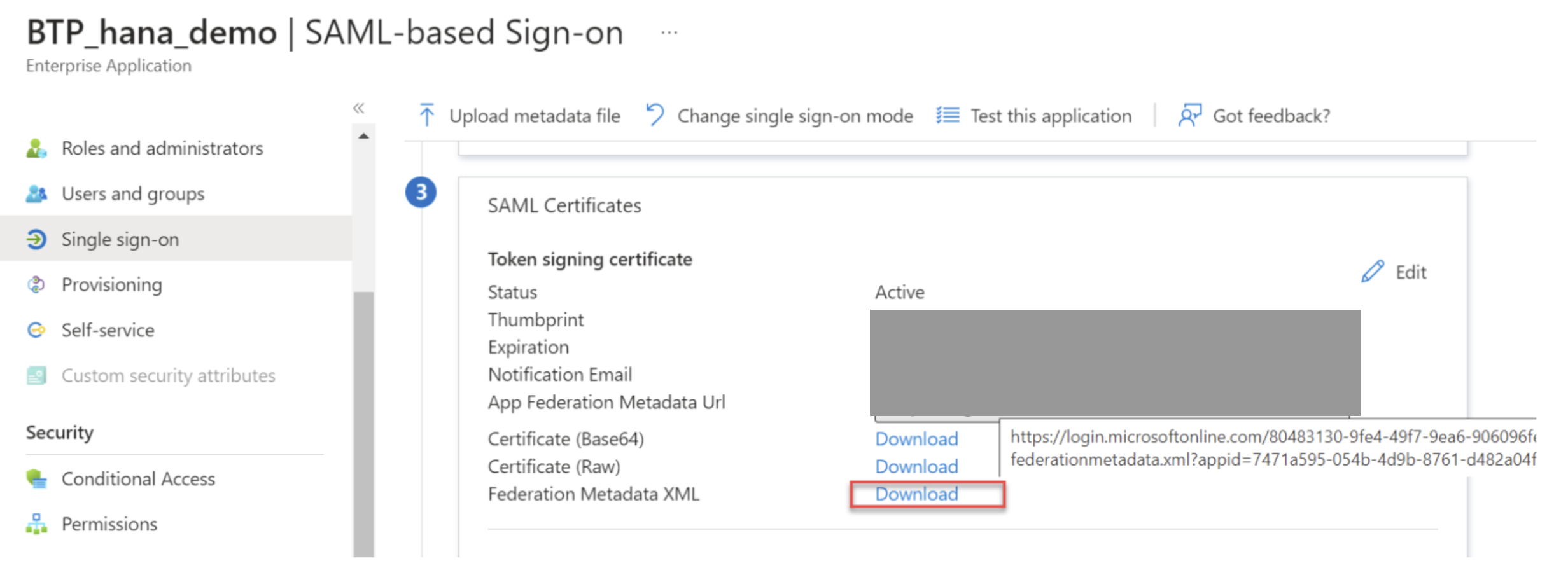Click the pencil Edit icon
Viewport: 1568px width, 575px height.
(x=1373, y=272)
